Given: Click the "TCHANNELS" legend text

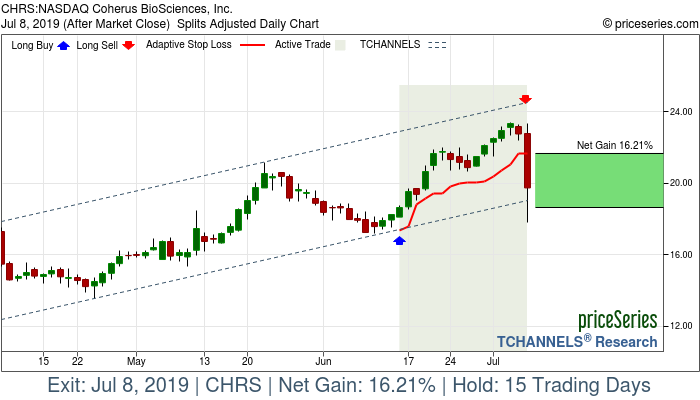Looking at the screenshot, I should (x=390, y=45).
